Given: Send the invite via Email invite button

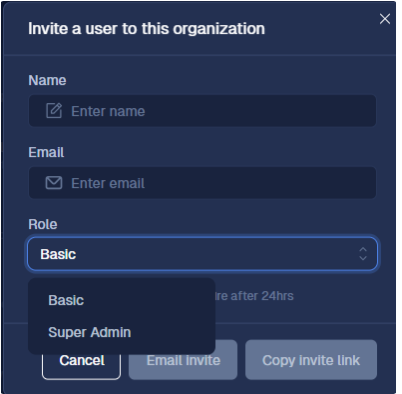Looking at the screenshot, I should [x=183, y=360].
